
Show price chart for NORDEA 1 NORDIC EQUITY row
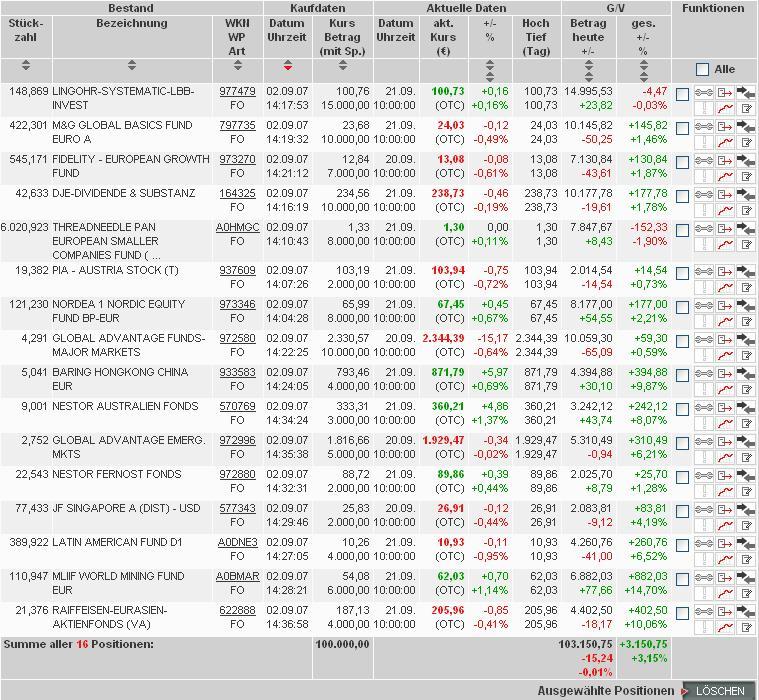click(725, 320)
